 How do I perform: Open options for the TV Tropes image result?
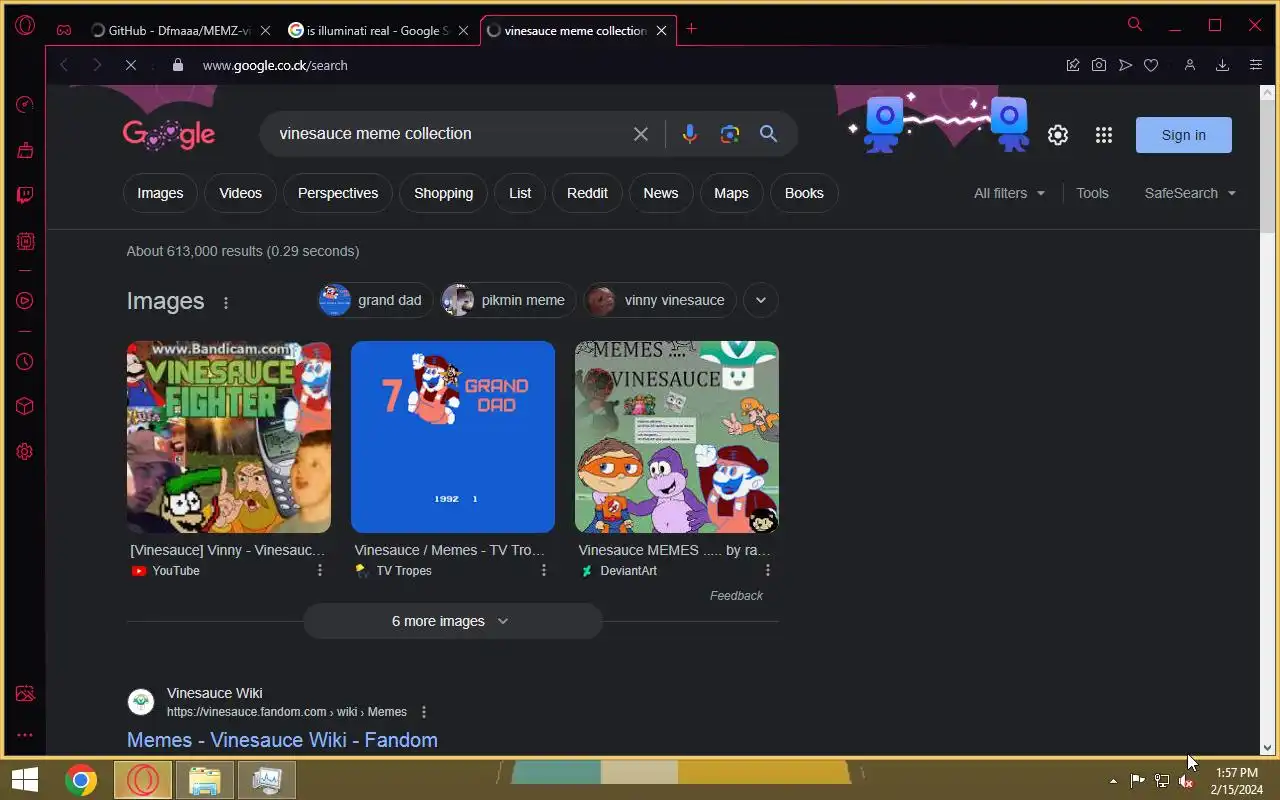coord(544,570)
